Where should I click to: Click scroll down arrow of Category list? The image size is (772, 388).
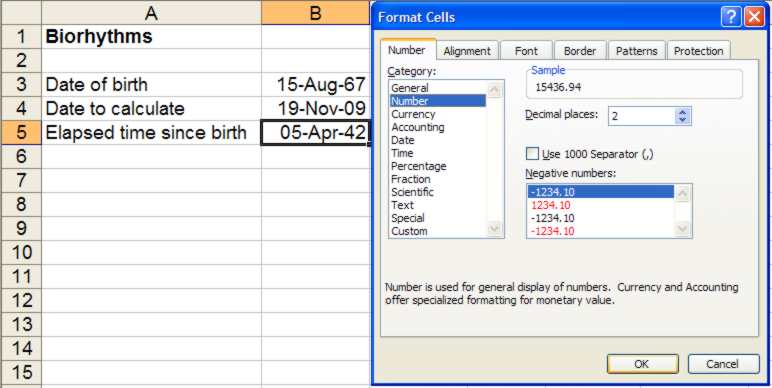(x=495, y=229)
